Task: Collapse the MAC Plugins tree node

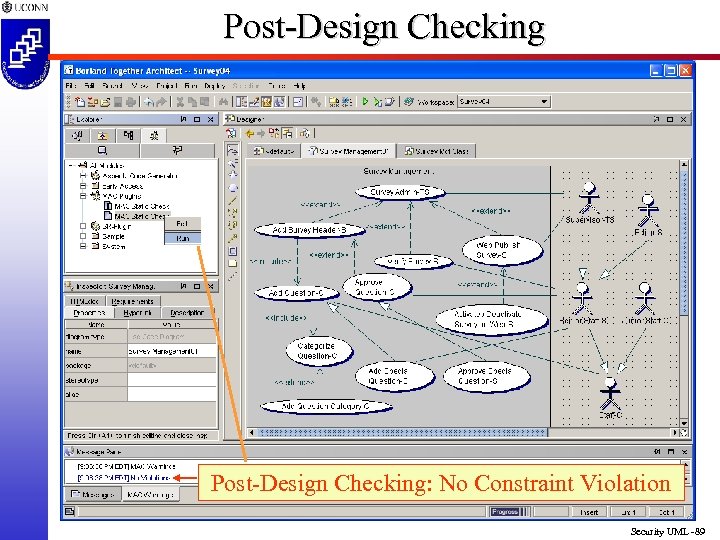Action: click(83, 196)
